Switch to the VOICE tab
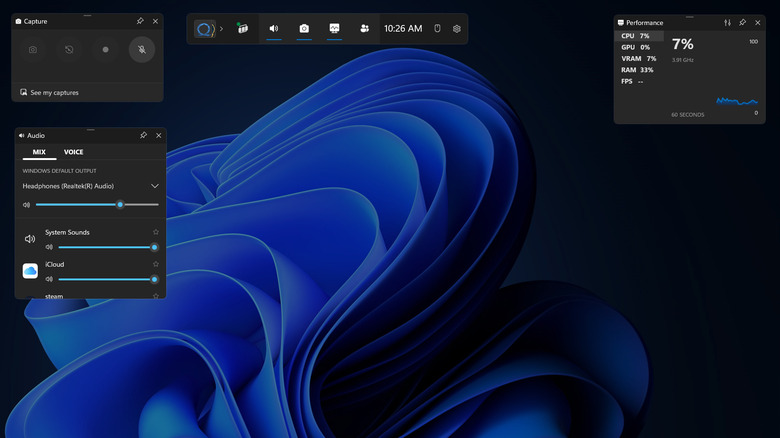780x438 pixels. click(73, 152)
